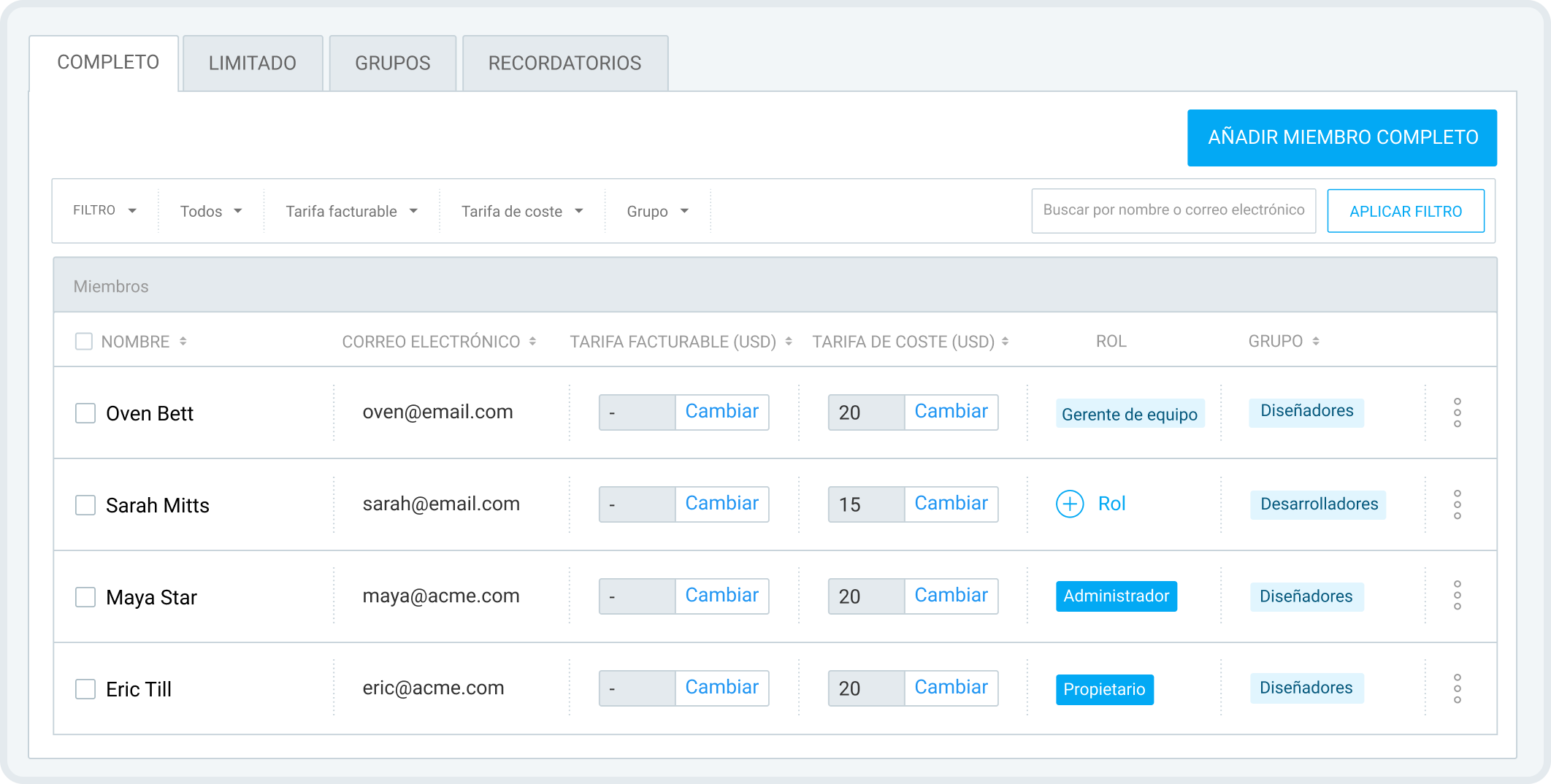Screen dimensions: 1551x784
Task: Click the AÑADIR MIEMBRO COMPLETO button
Action: 1342,137
